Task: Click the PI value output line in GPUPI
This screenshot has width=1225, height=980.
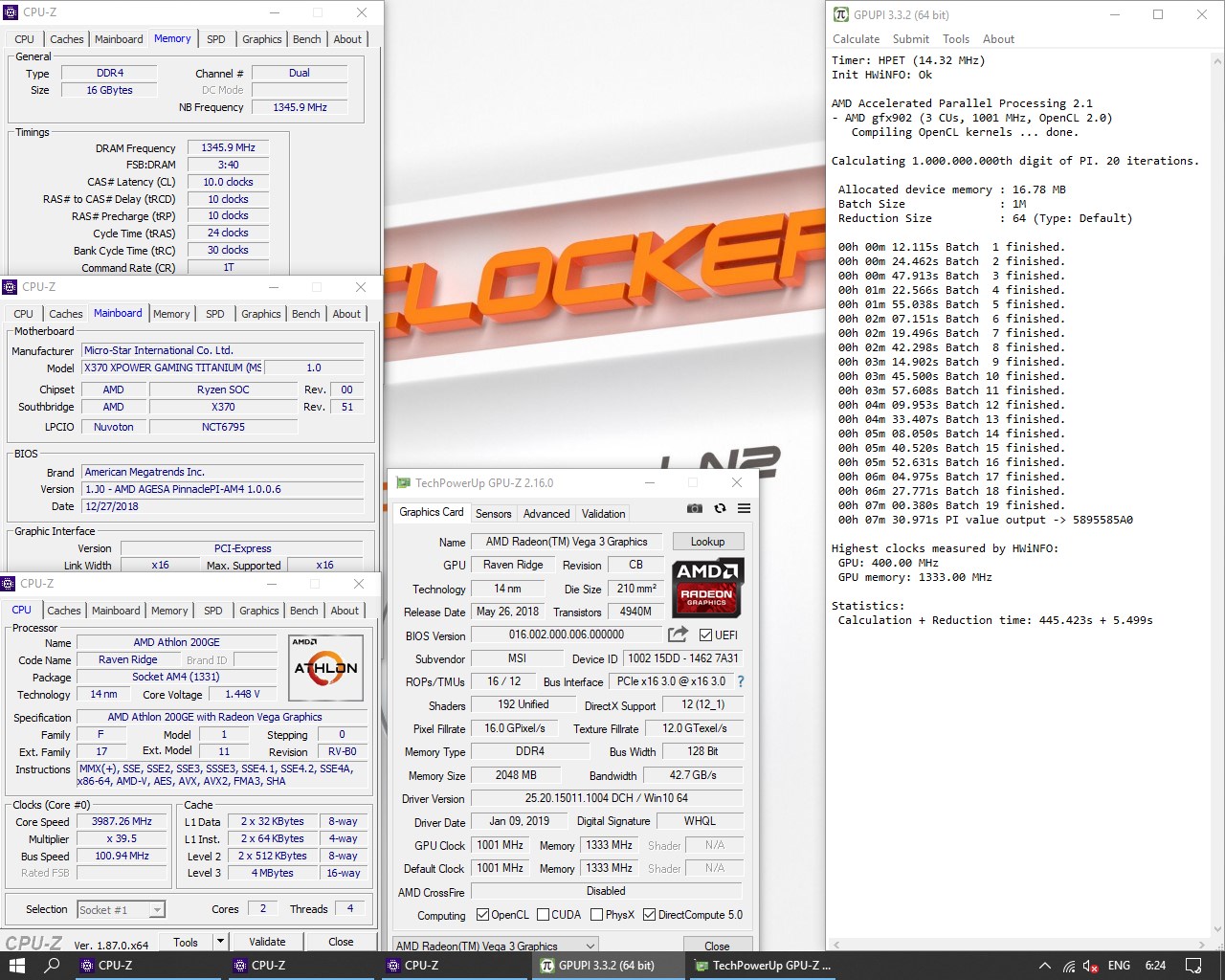Action: [x=985, y=520]
